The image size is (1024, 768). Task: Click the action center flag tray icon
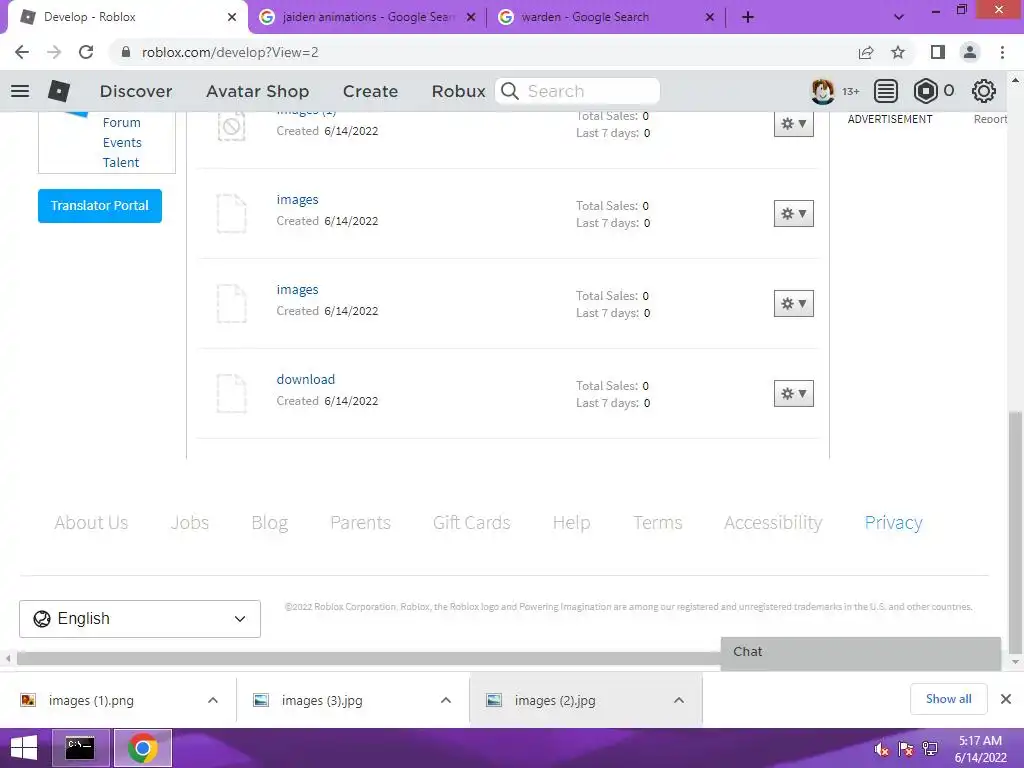[x=906, y=749]
